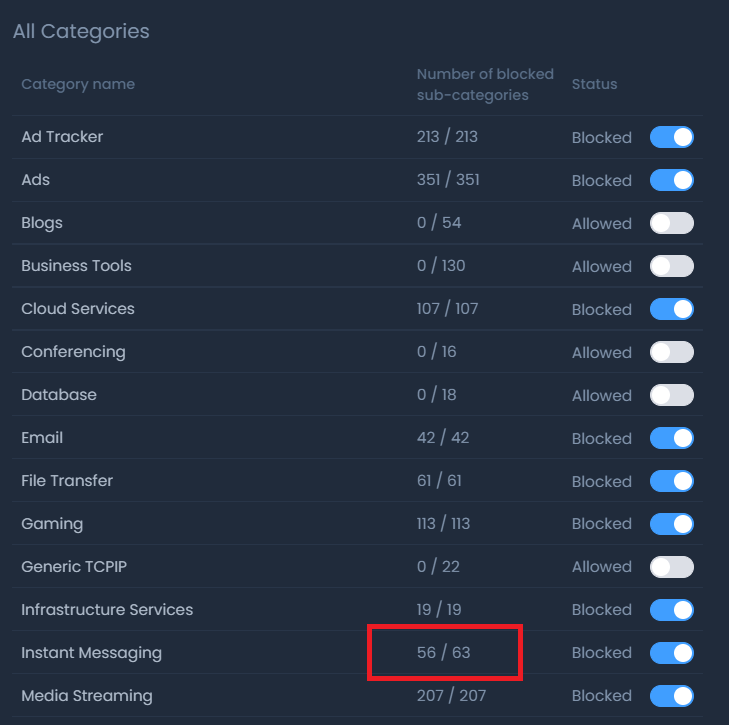Turn off the Media Streaming toggle

pyautogui.click(x=671, y=696)
